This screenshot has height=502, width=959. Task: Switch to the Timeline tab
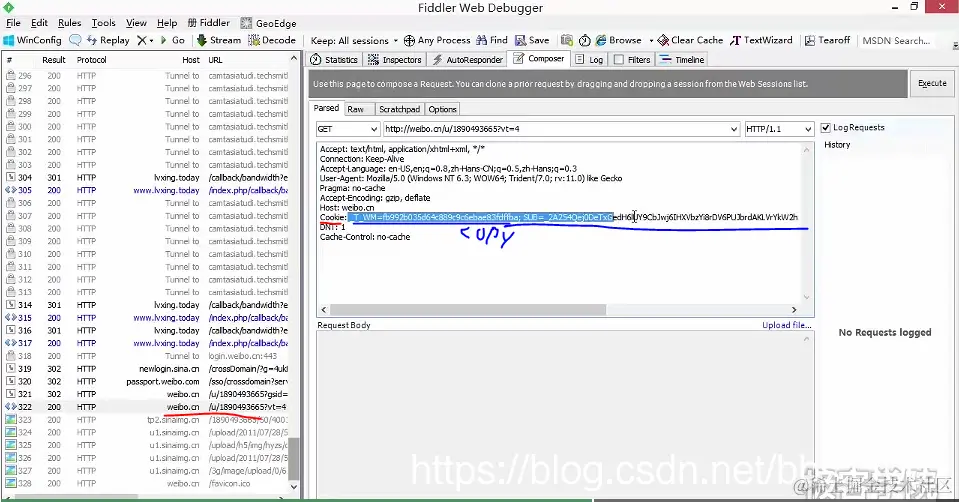click(x=682, y=60)
